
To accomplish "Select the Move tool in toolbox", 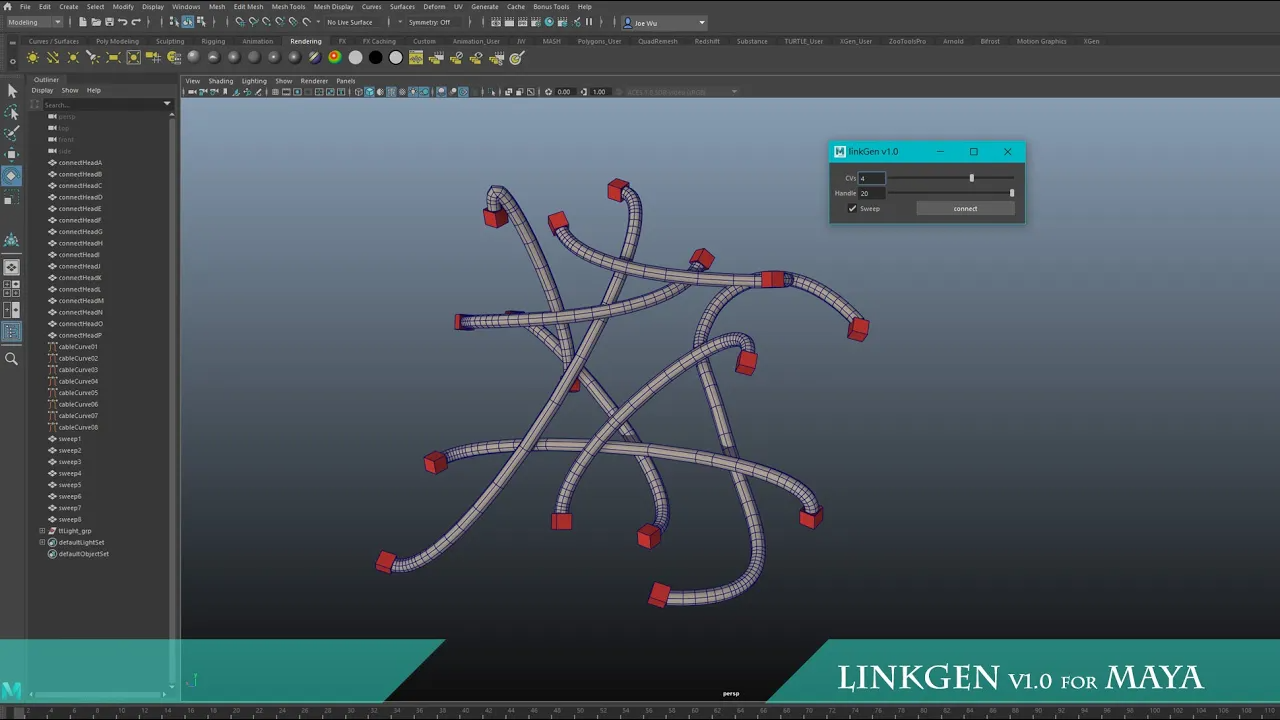I will click(12, 154).
